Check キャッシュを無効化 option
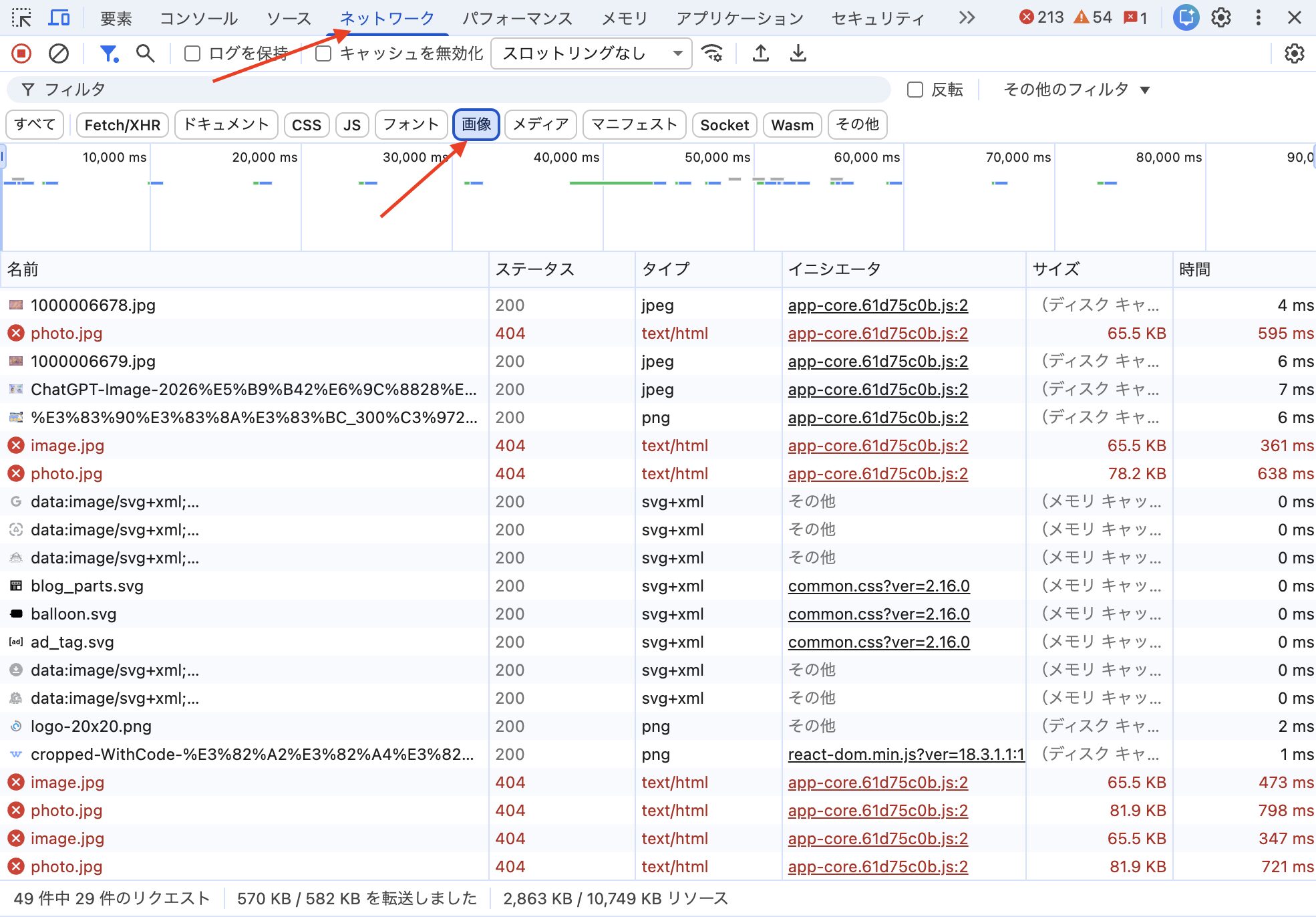This screenshot has height=917, width=1316. pyautogui.click(x=323, y=53)
